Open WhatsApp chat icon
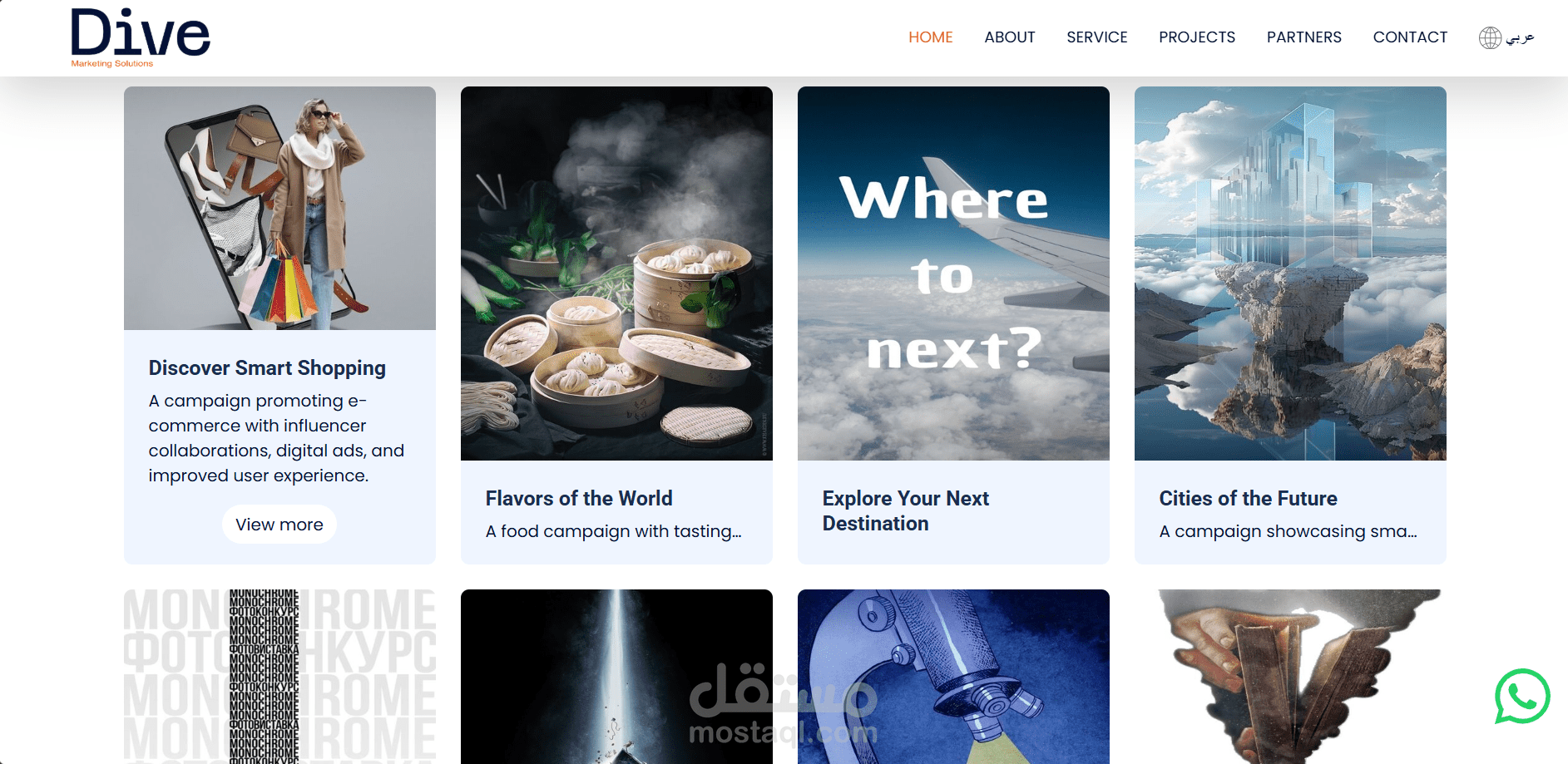This screenshot has width=1568, height=764. pyautogui.click(x=1521, y=697)
